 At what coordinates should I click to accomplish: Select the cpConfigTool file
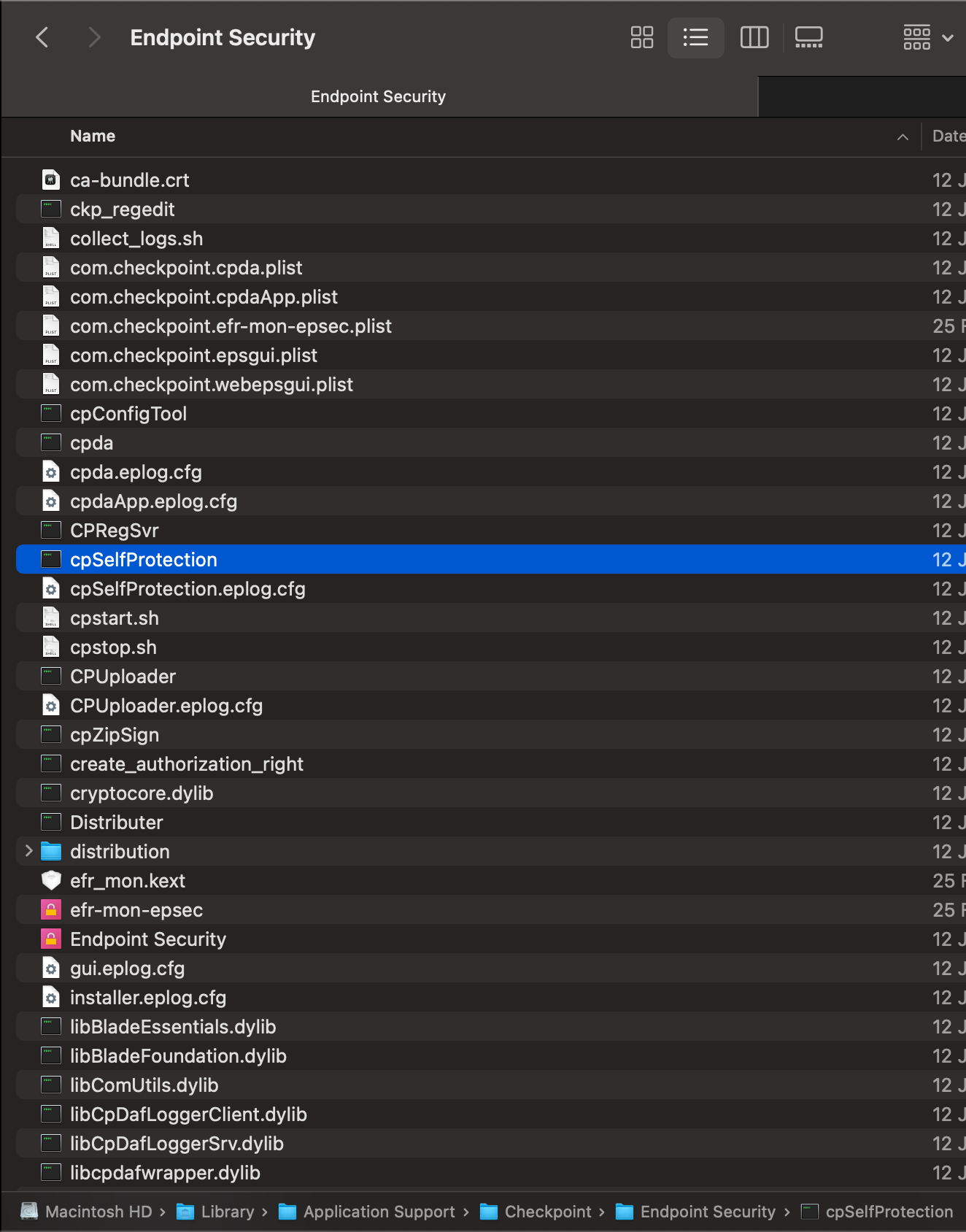pyautogui.click(x=491, y=413)
